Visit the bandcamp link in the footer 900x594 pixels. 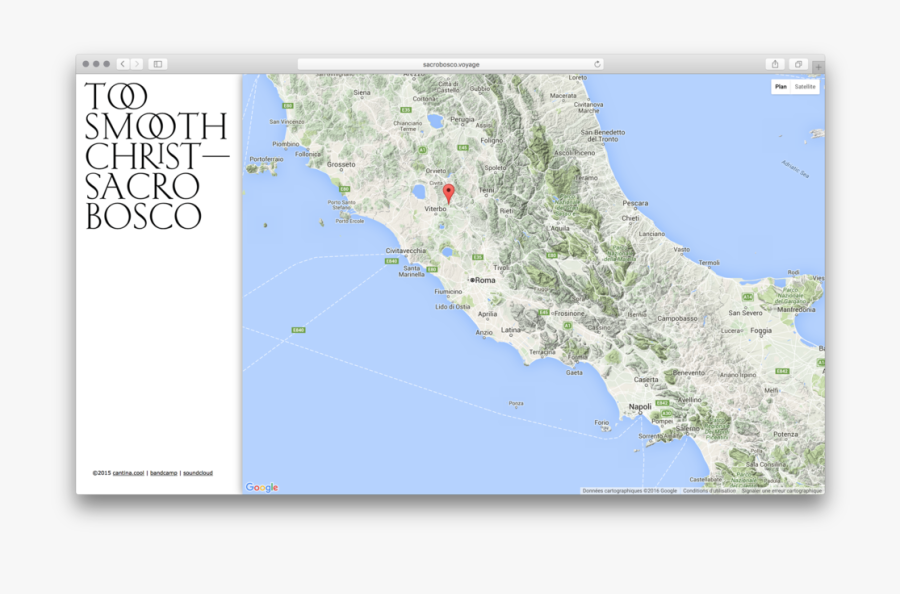(x=164, y=472)
